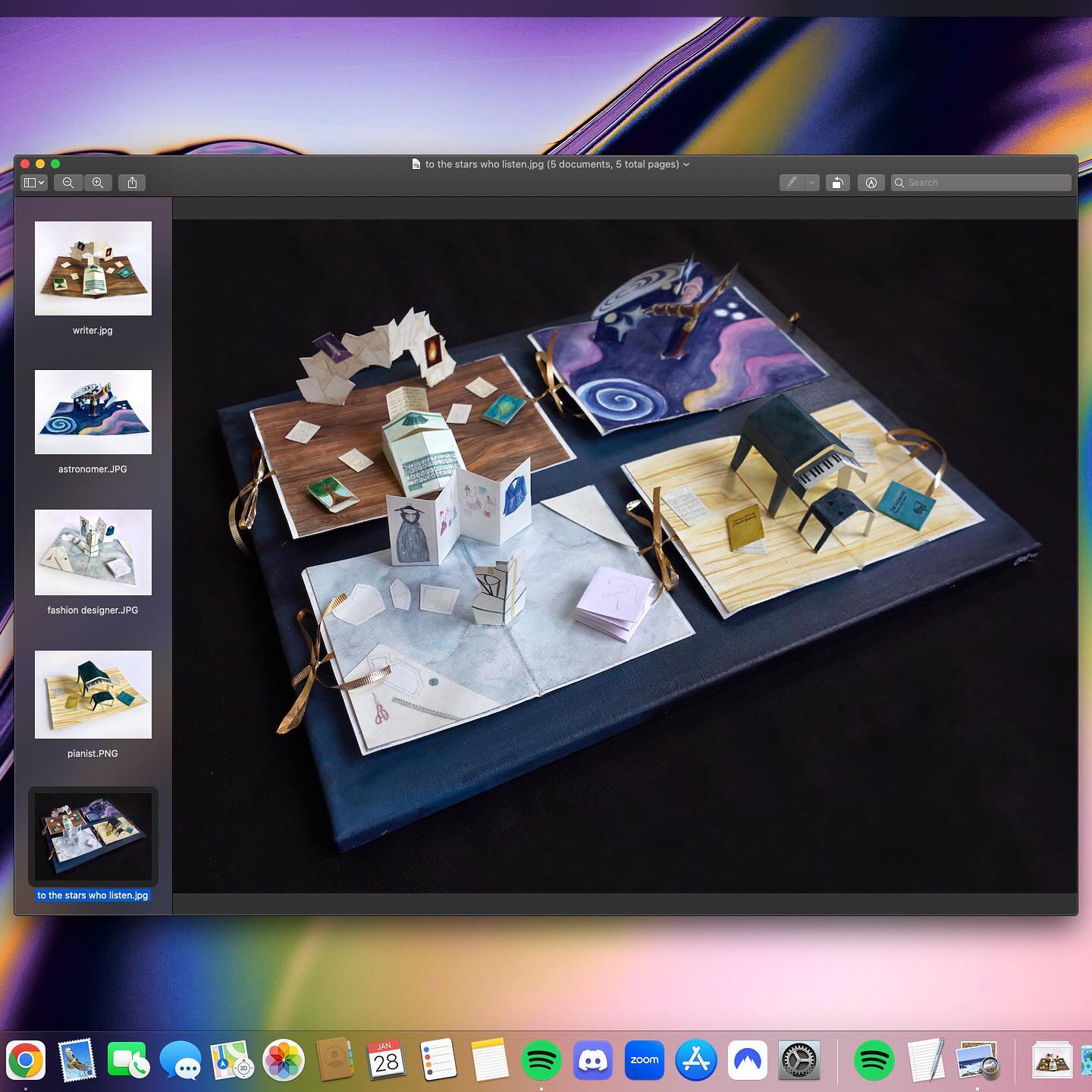The width and height of the screenshot is (1092, 1092).
Task: Open System Preferences from the Dock
Action: tap(799, 1060)
